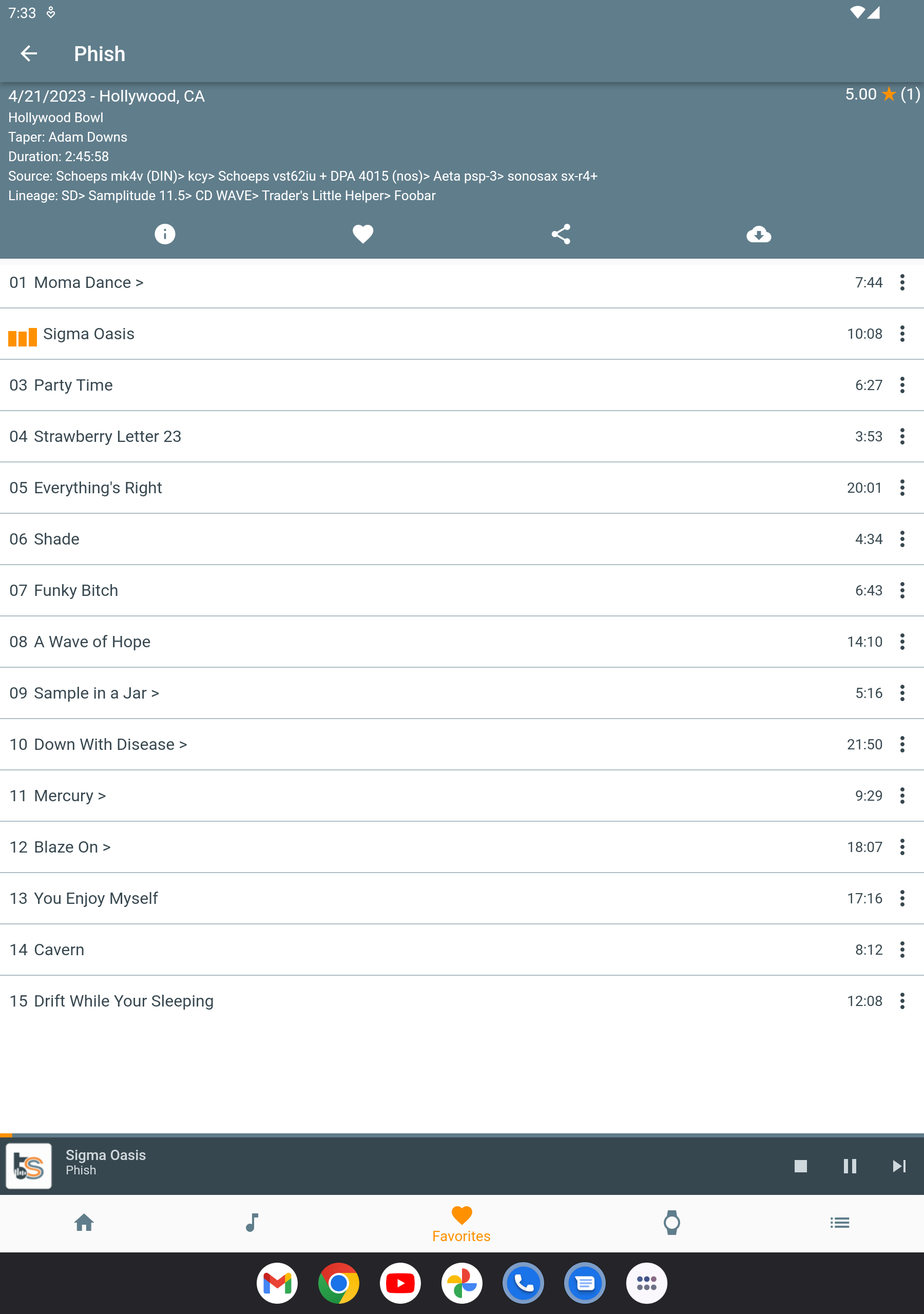Image resolution: width=924 pixels, height=1314 pixels.
Task: Open options for Funky Bitch track
Action: pos(902,591)
